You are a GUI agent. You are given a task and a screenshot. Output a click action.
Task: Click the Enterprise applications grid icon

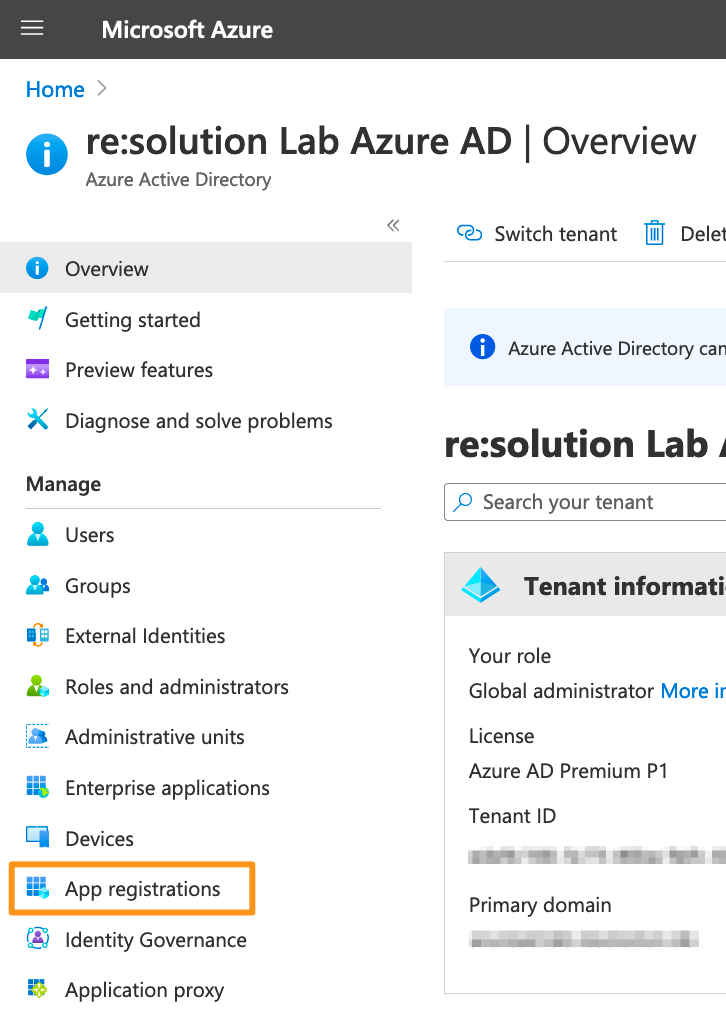tap(37, 787)
